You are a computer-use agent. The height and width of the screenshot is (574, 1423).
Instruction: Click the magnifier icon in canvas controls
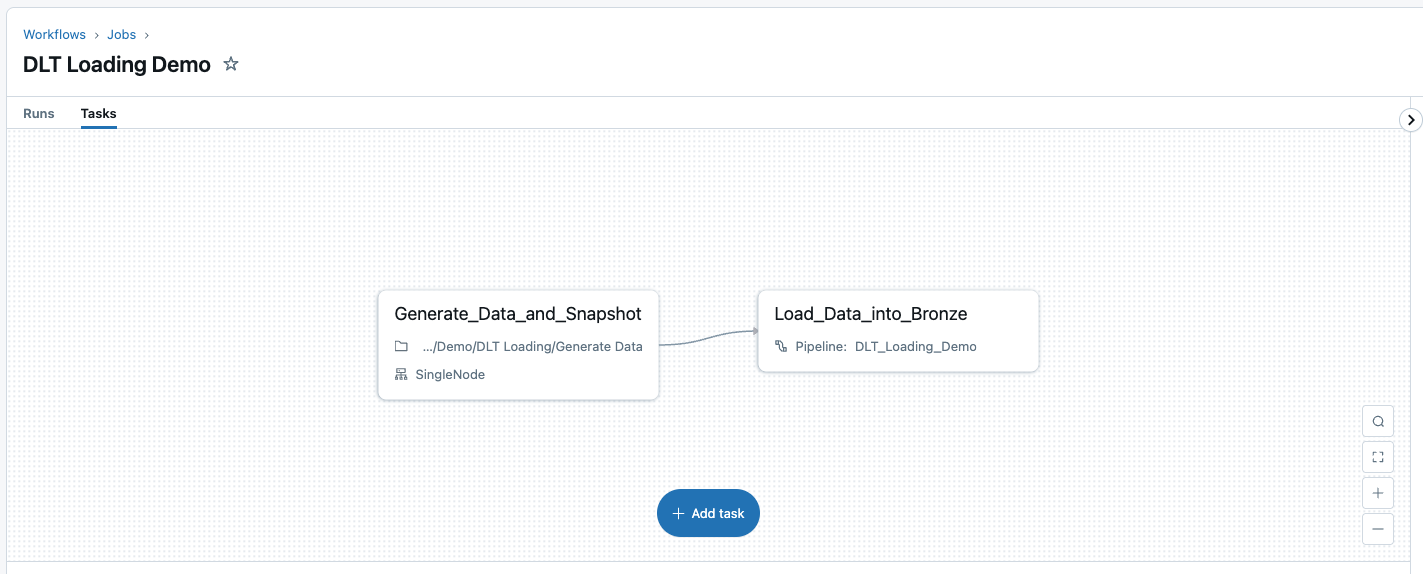[1378, 421]
